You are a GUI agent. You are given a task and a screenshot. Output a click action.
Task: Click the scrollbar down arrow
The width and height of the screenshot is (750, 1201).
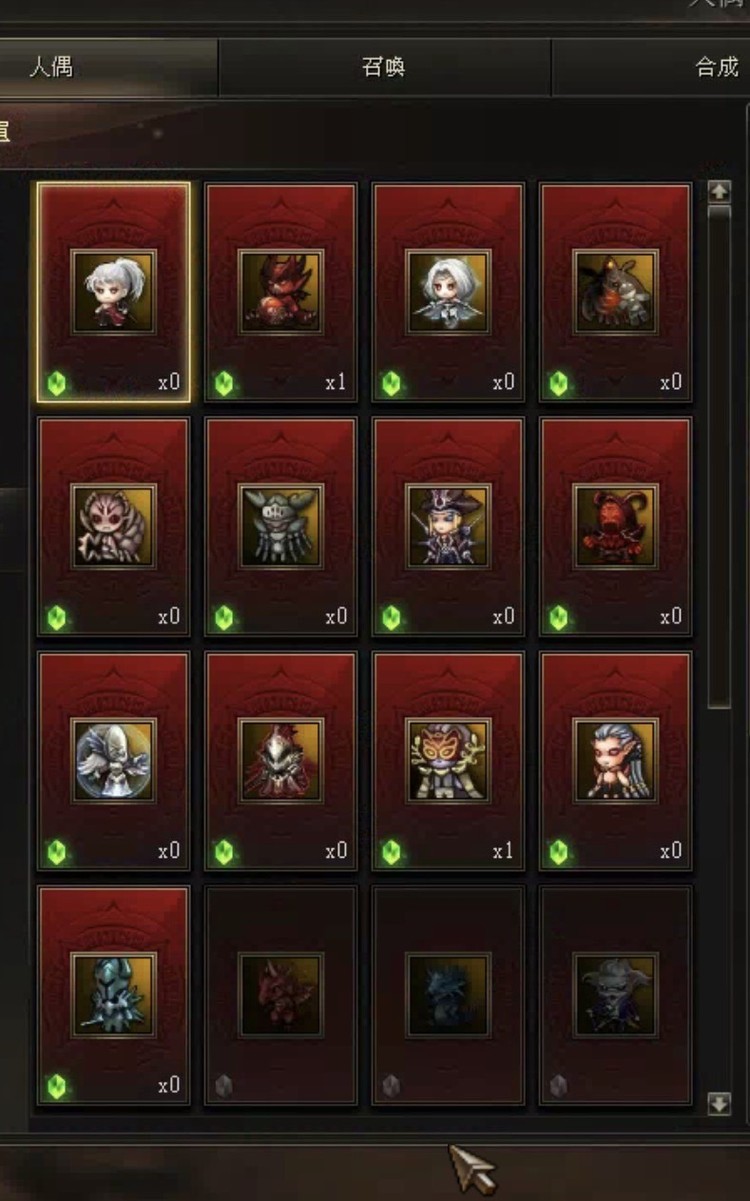[719, 1103]
